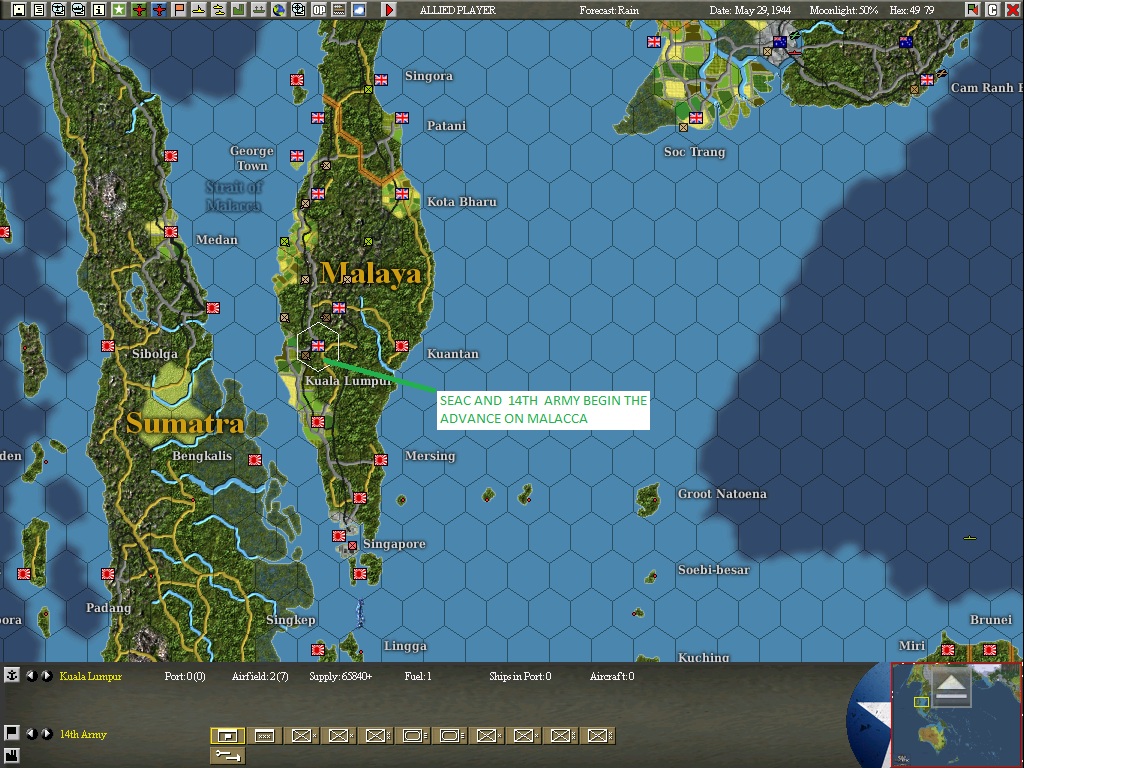Screen dimensions: 1137x774
Task: Select the British flag unit at Patani
Action: pyautogui.click(x=402, y=118)
